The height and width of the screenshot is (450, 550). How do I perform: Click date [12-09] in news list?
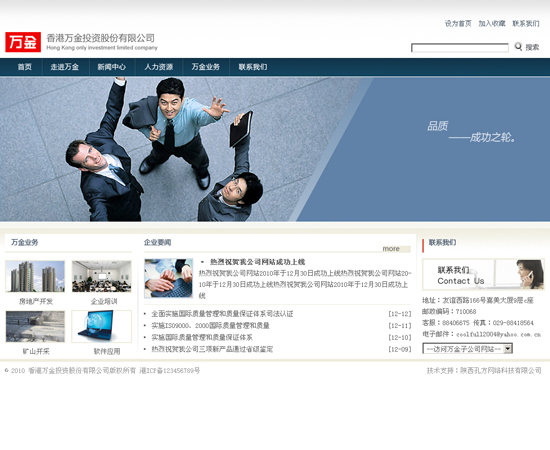[400, 349]
